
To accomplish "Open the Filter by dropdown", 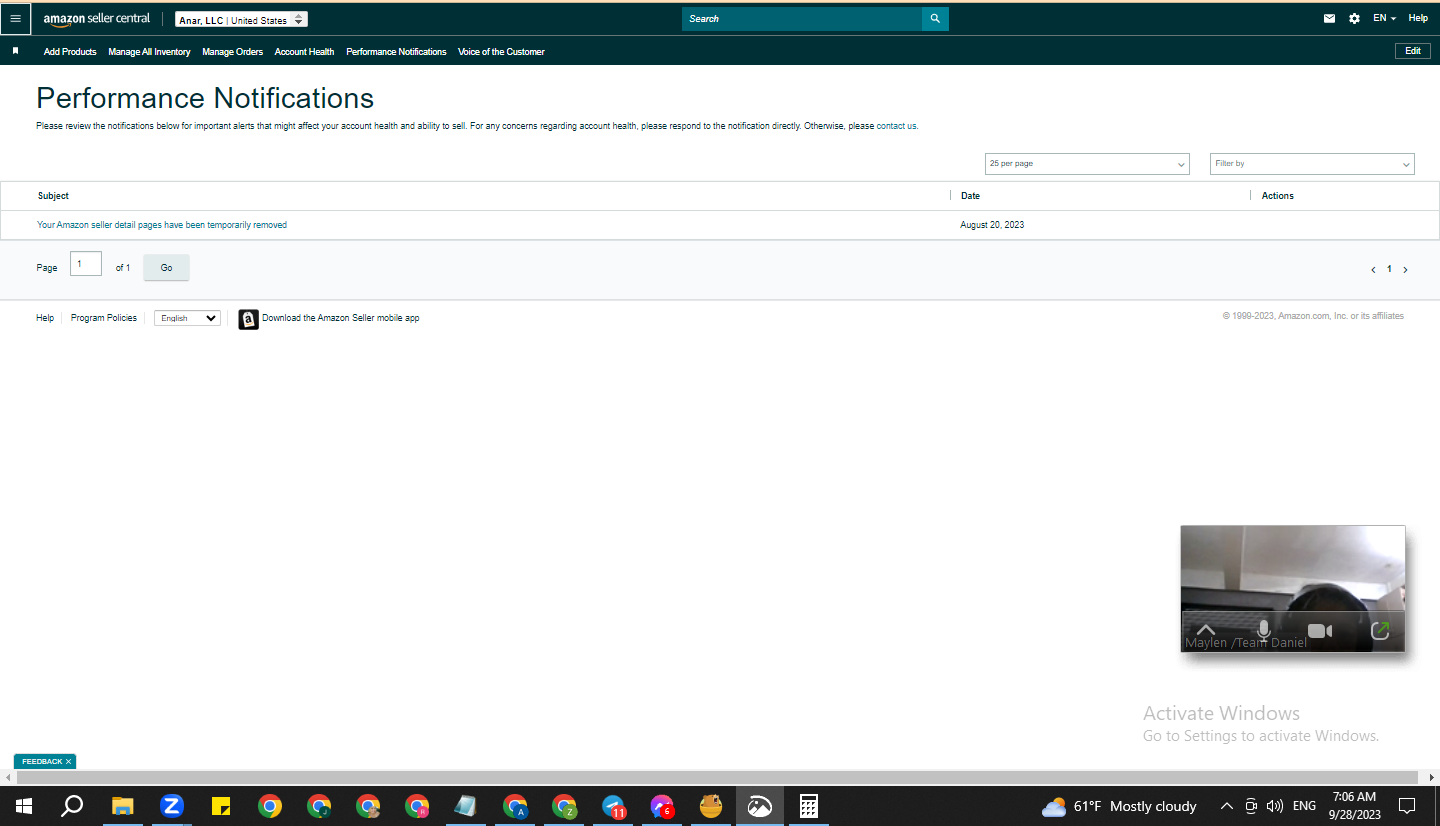I will 1312,164.
